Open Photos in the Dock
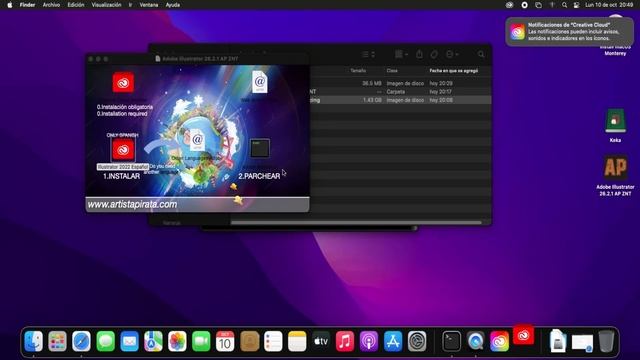The width and height of the screenshot is (640, 360). pyautogui.click(x=177, y=341)
